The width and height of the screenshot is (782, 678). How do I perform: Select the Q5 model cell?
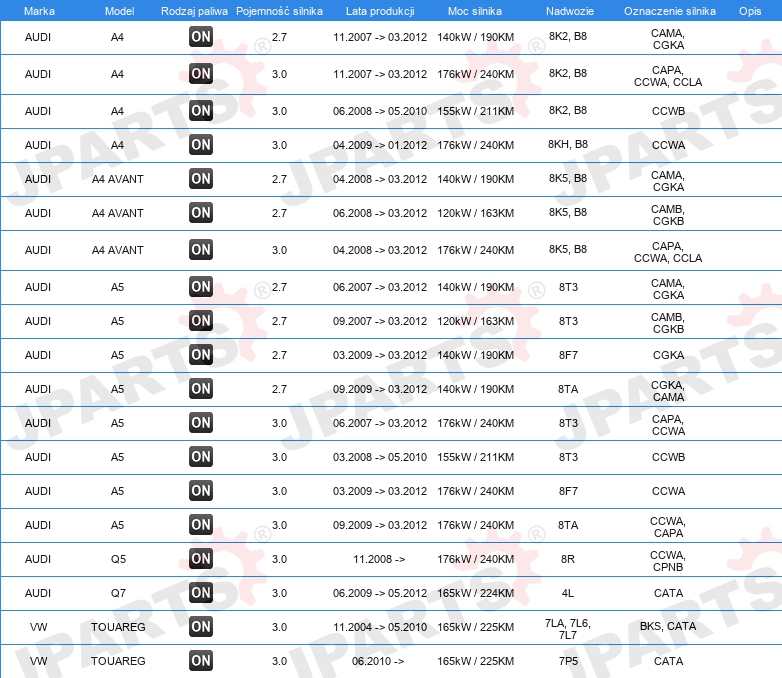coord(118,559)
